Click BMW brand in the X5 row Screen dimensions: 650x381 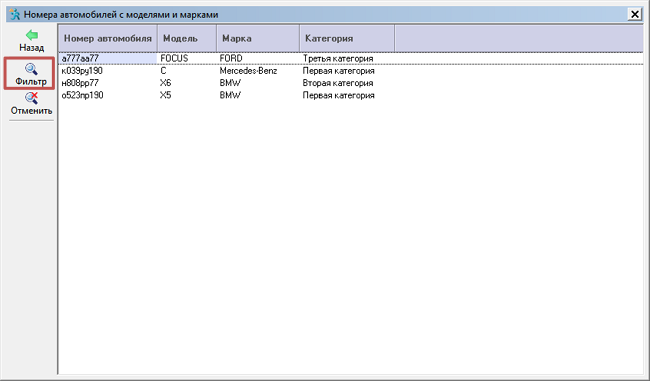[258, 95]
